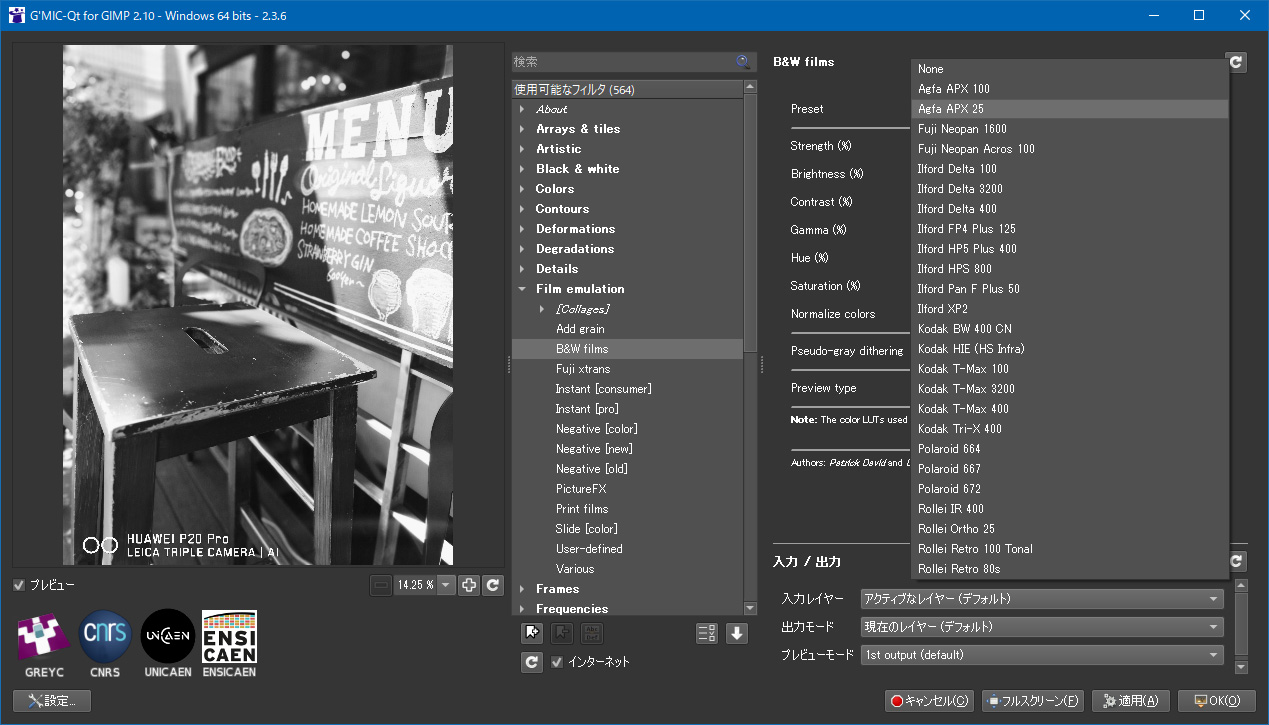
Task: Expand the Frames category
Action: click(522, 589)
